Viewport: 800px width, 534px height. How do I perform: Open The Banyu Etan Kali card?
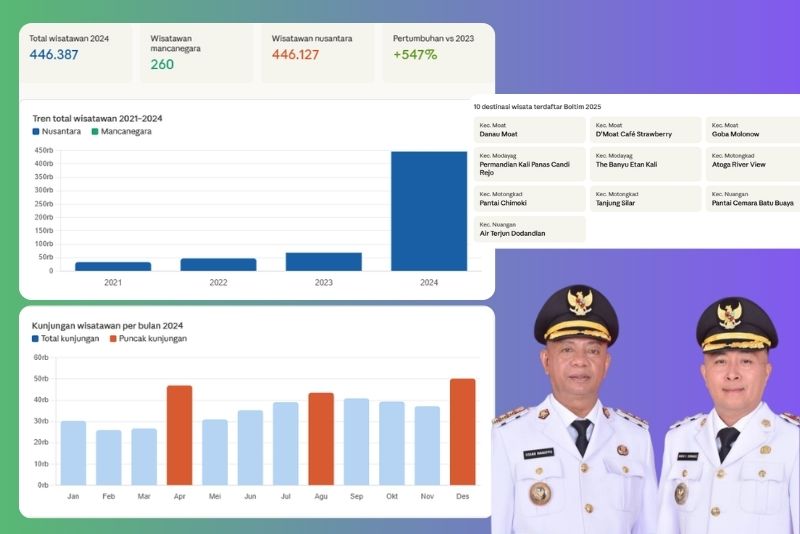point(645,161)
